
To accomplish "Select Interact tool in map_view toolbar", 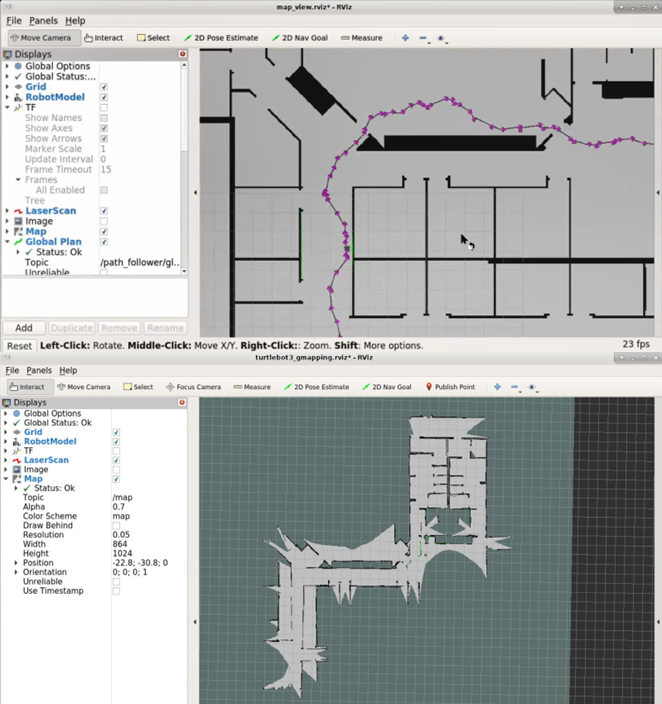I will coord(104,38).
